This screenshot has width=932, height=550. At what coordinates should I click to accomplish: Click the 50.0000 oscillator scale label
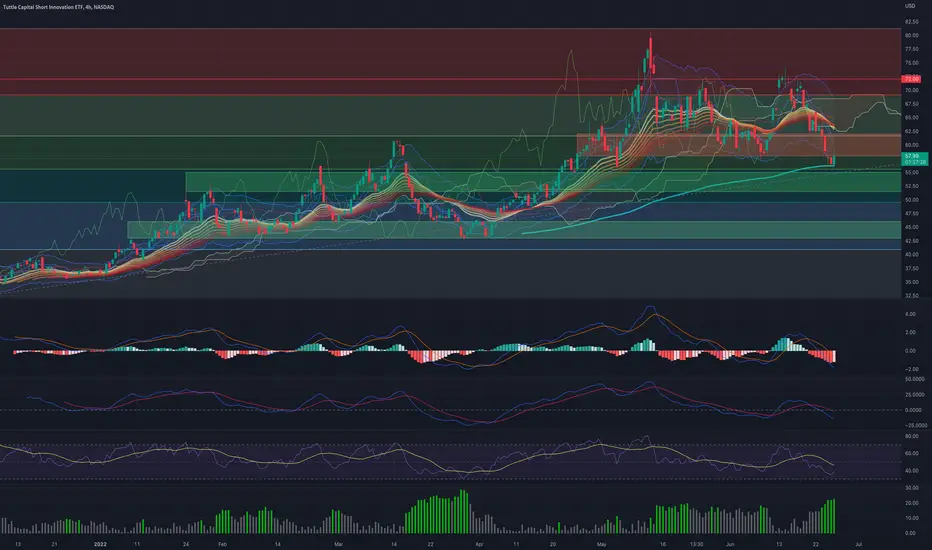click(915, 379)
